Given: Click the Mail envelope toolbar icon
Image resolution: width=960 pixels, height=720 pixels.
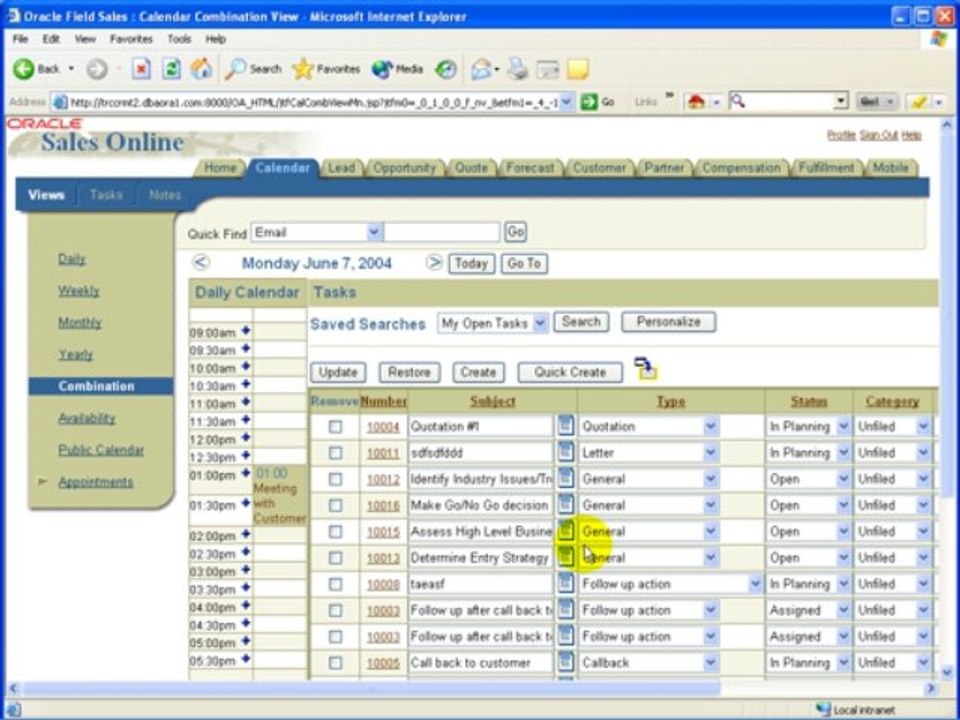Looking at the screenshot, I should pos(481,69).
